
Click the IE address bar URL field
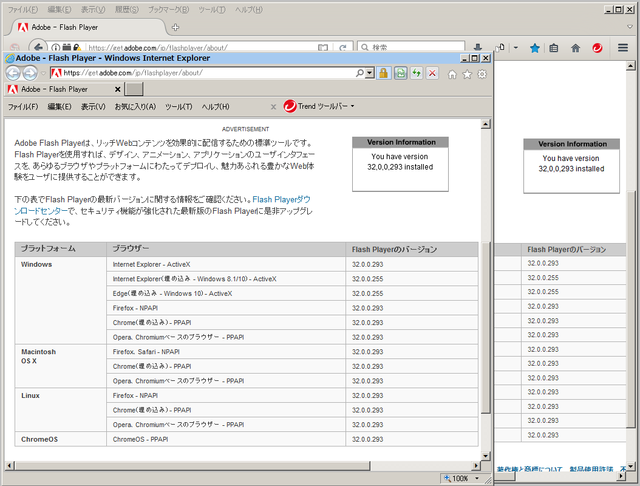pyautogui.click(x=208, y=73)
